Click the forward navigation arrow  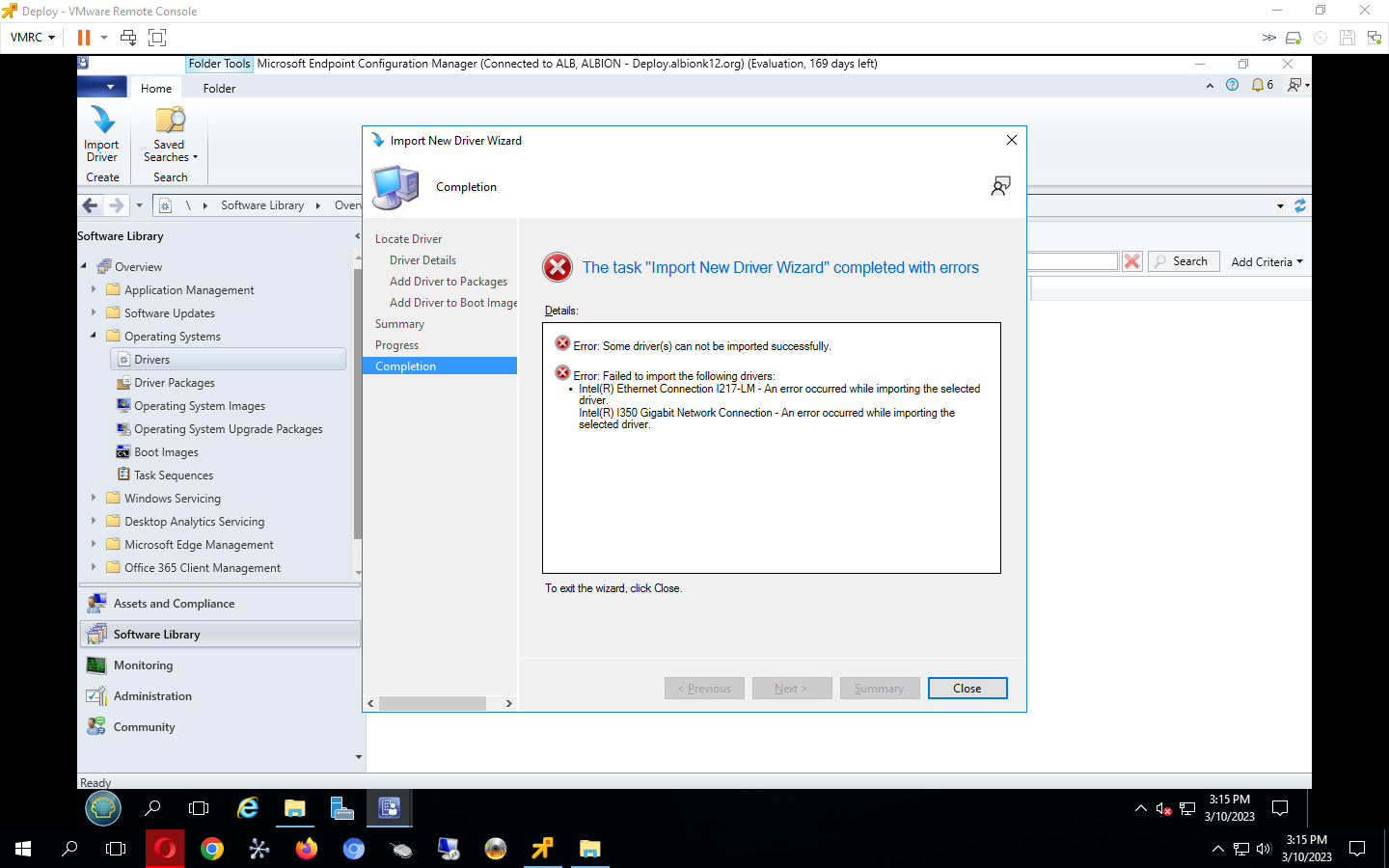pyautogui.click(x=117, y=205)
